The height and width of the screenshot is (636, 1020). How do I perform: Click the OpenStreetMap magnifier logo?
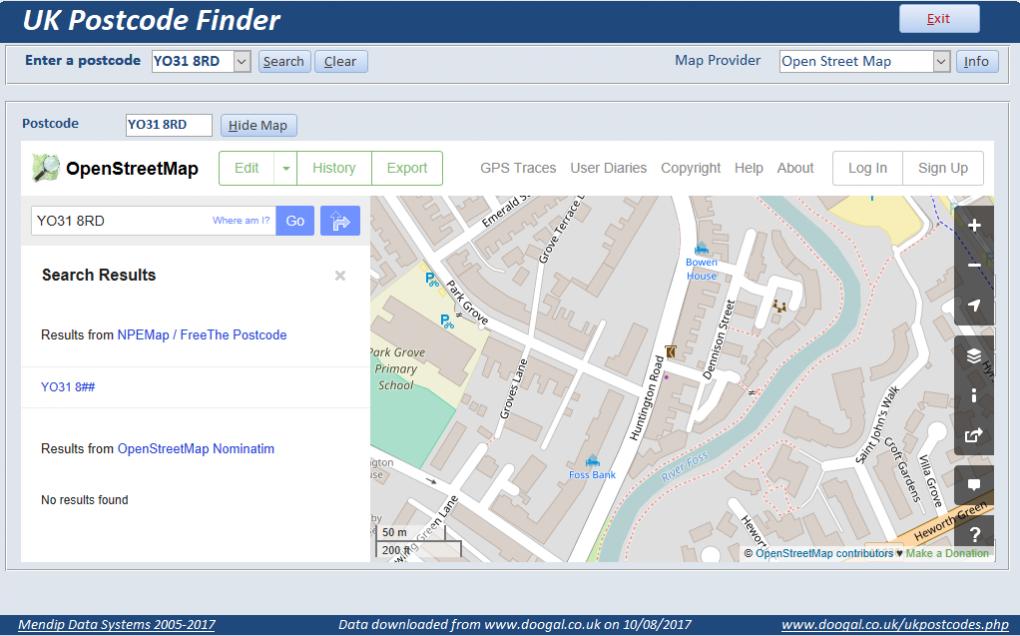click(x=46, y=168)
